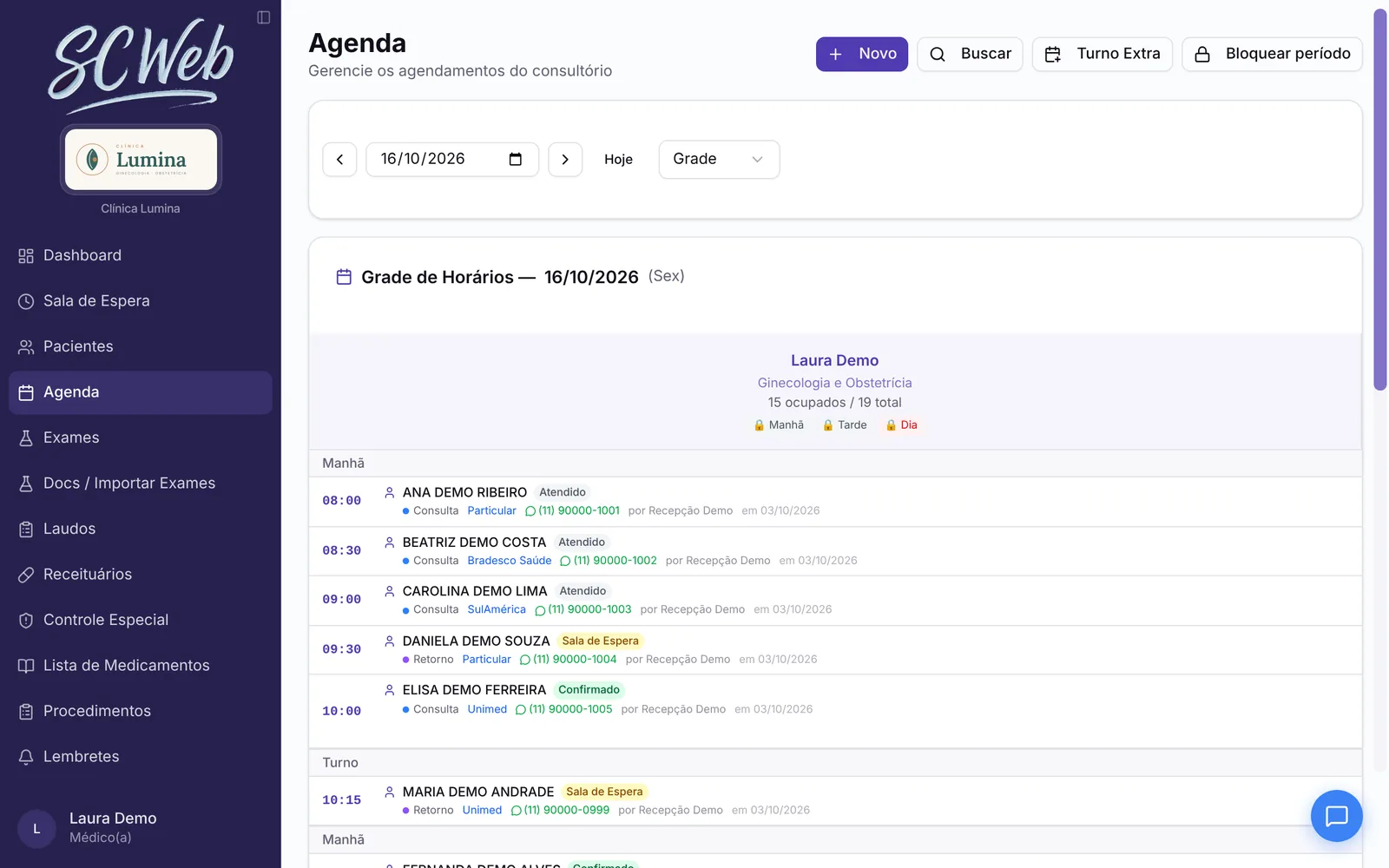Open the Dashboard page
The image size is (1389, 868).
point(141,256)
